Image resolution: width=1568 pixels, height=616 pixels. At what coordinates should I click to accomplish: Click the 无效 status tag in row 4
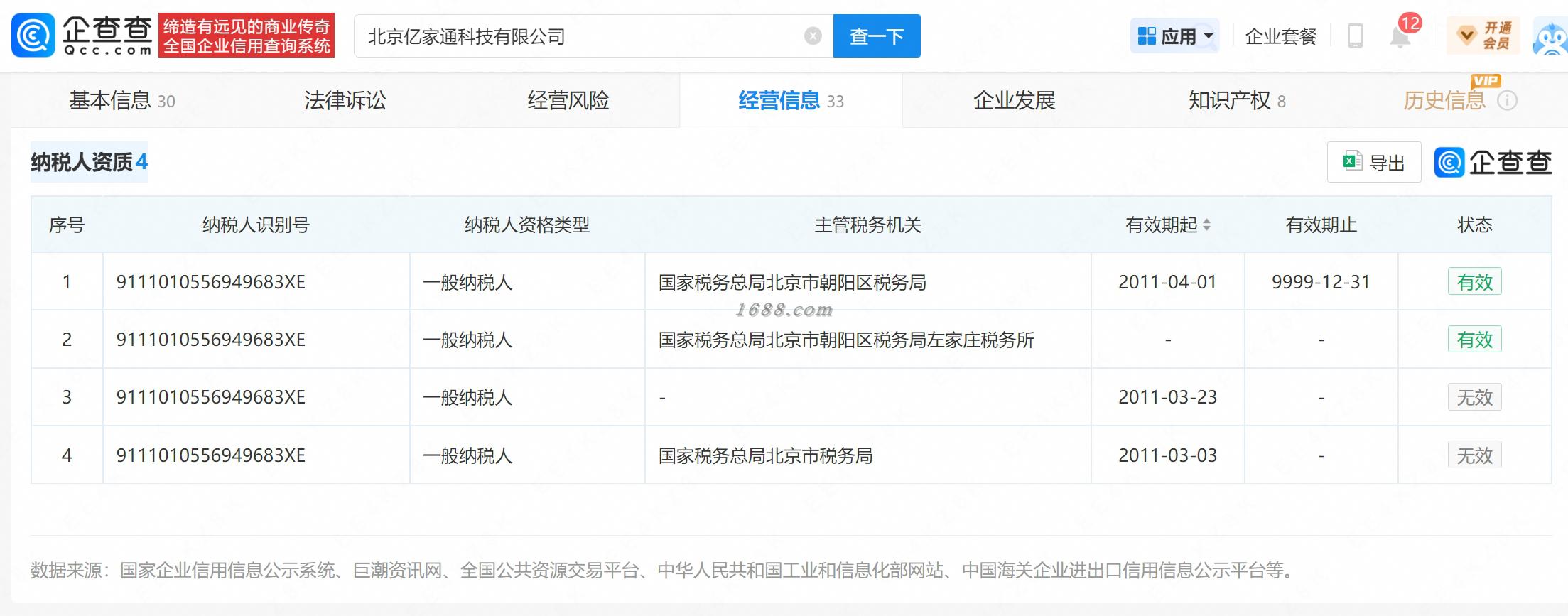pyautogui.click(x=1475, y=455)
